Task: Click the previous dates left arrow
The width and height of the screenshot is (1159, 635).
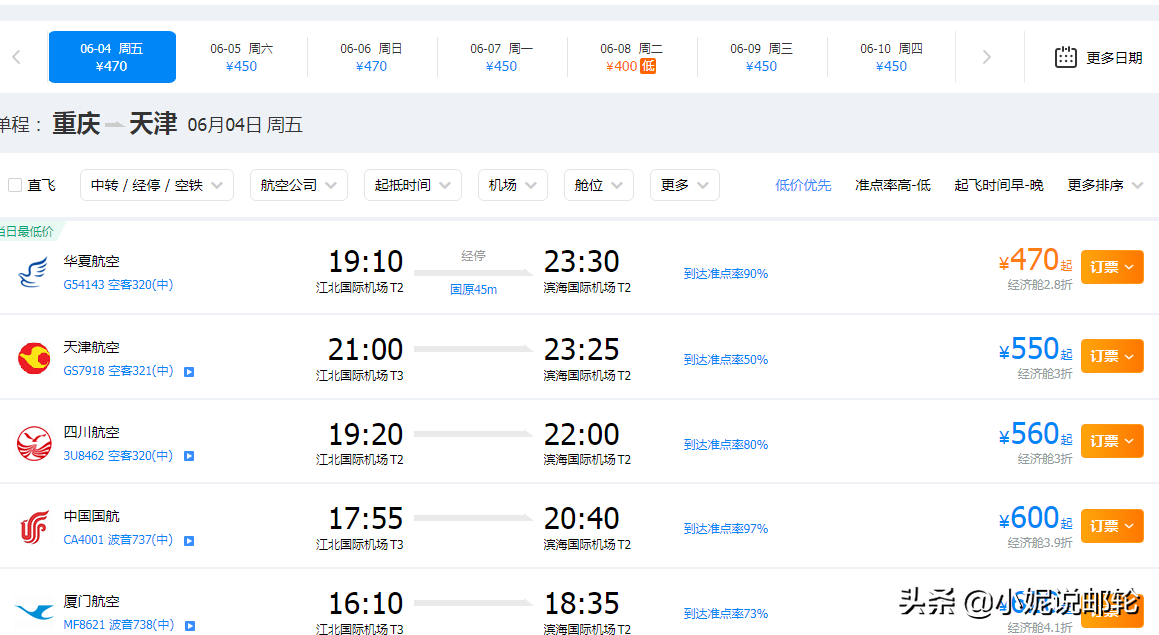Action: pos(16,57)
